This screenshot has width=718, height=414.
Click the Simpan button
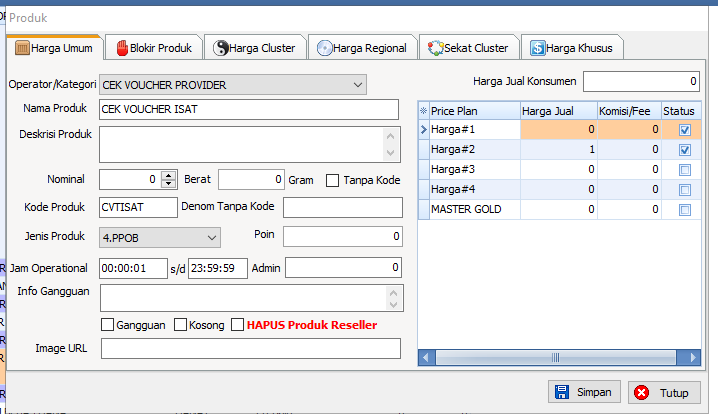tap(584, 392)
